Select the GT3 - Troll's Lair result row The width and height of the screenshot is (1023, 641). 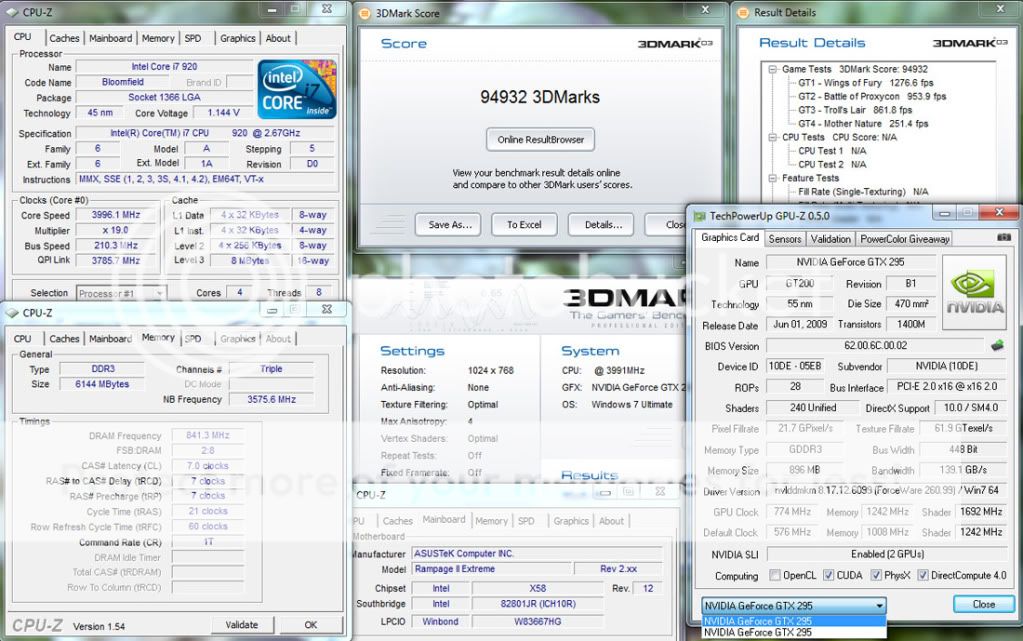(x=855, y=110)
